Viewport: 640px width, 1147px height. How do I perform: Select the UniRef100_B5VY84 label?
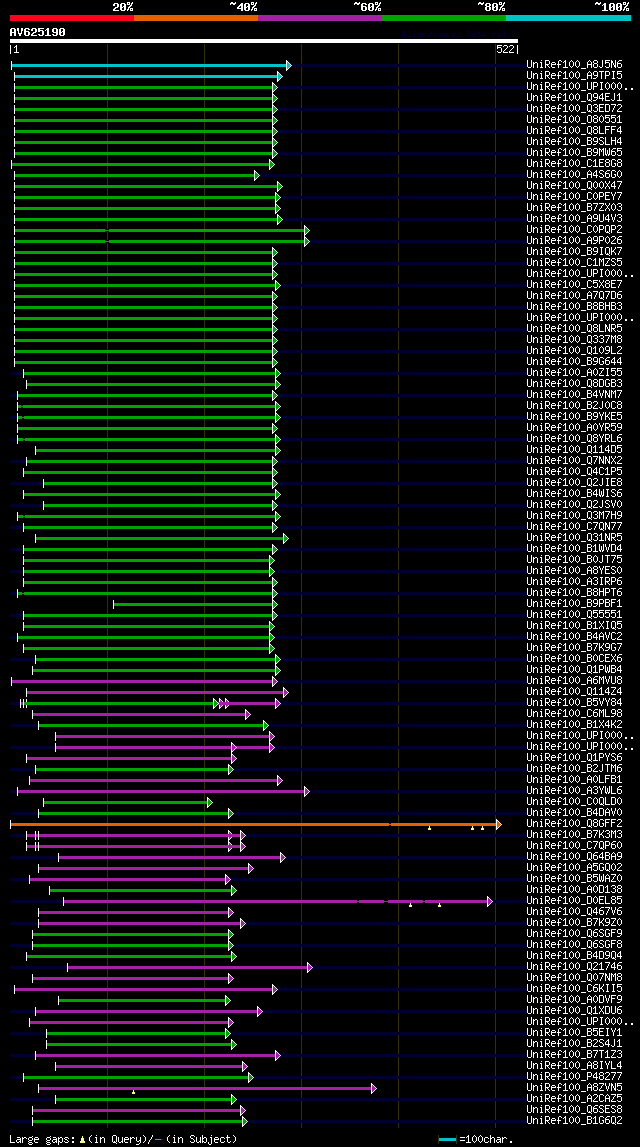tap(574, 702)
